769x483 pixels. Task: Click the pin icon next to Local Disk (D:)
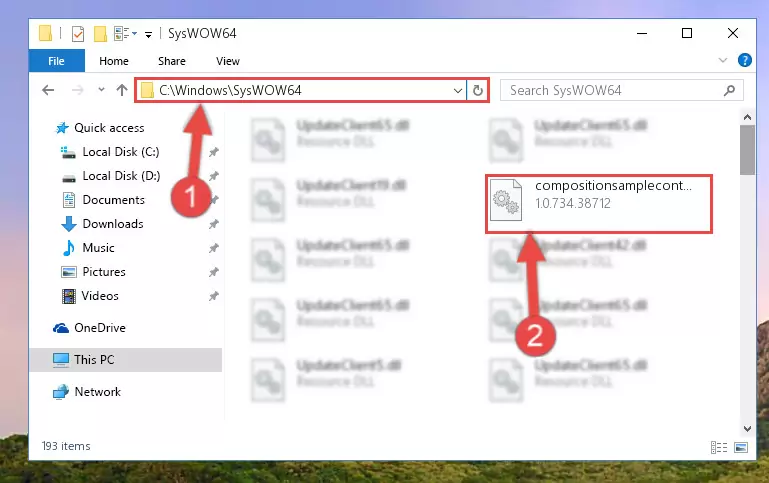click(213, 176)
